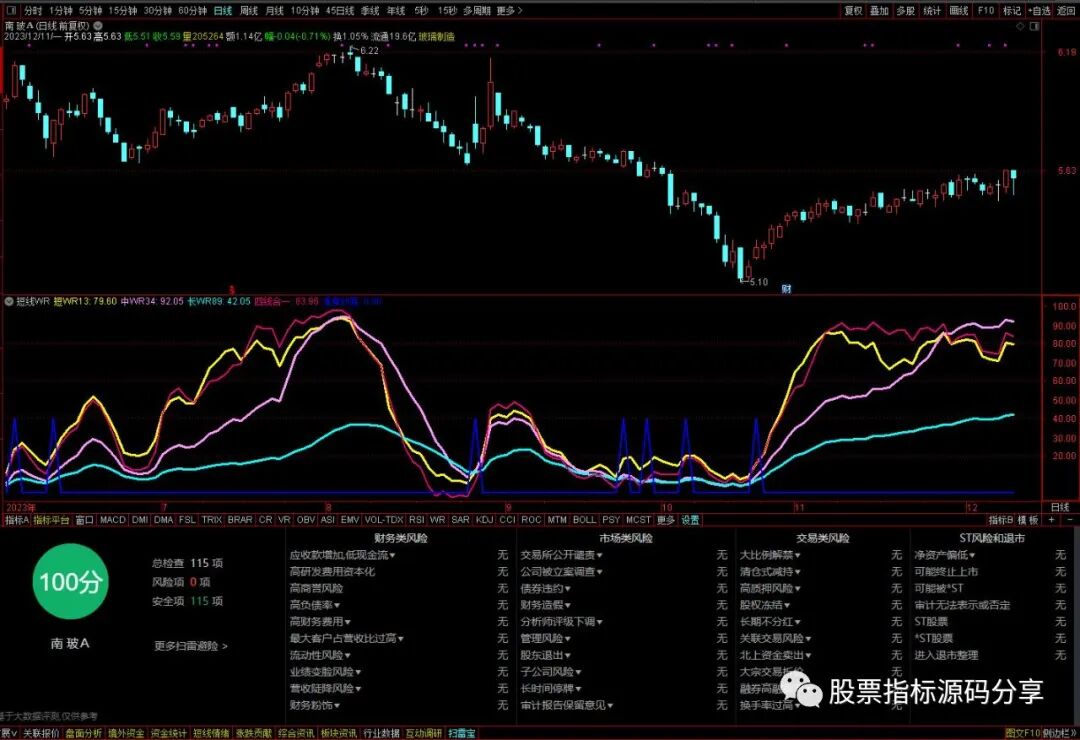Click the 玻璃制造 sector link
The height and width of the screenshot is (740, 1080).
437,37
